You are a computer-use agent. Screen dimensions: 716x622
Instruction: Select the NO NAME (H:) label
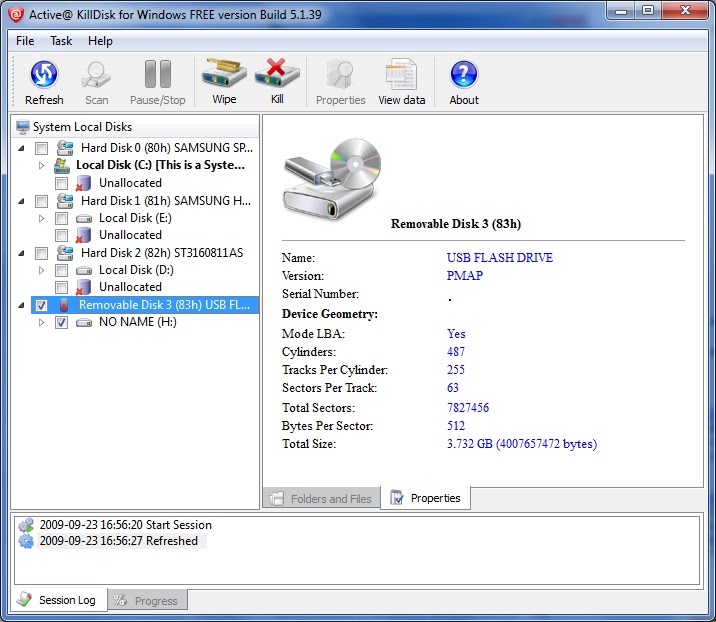(x=138, y=322)
